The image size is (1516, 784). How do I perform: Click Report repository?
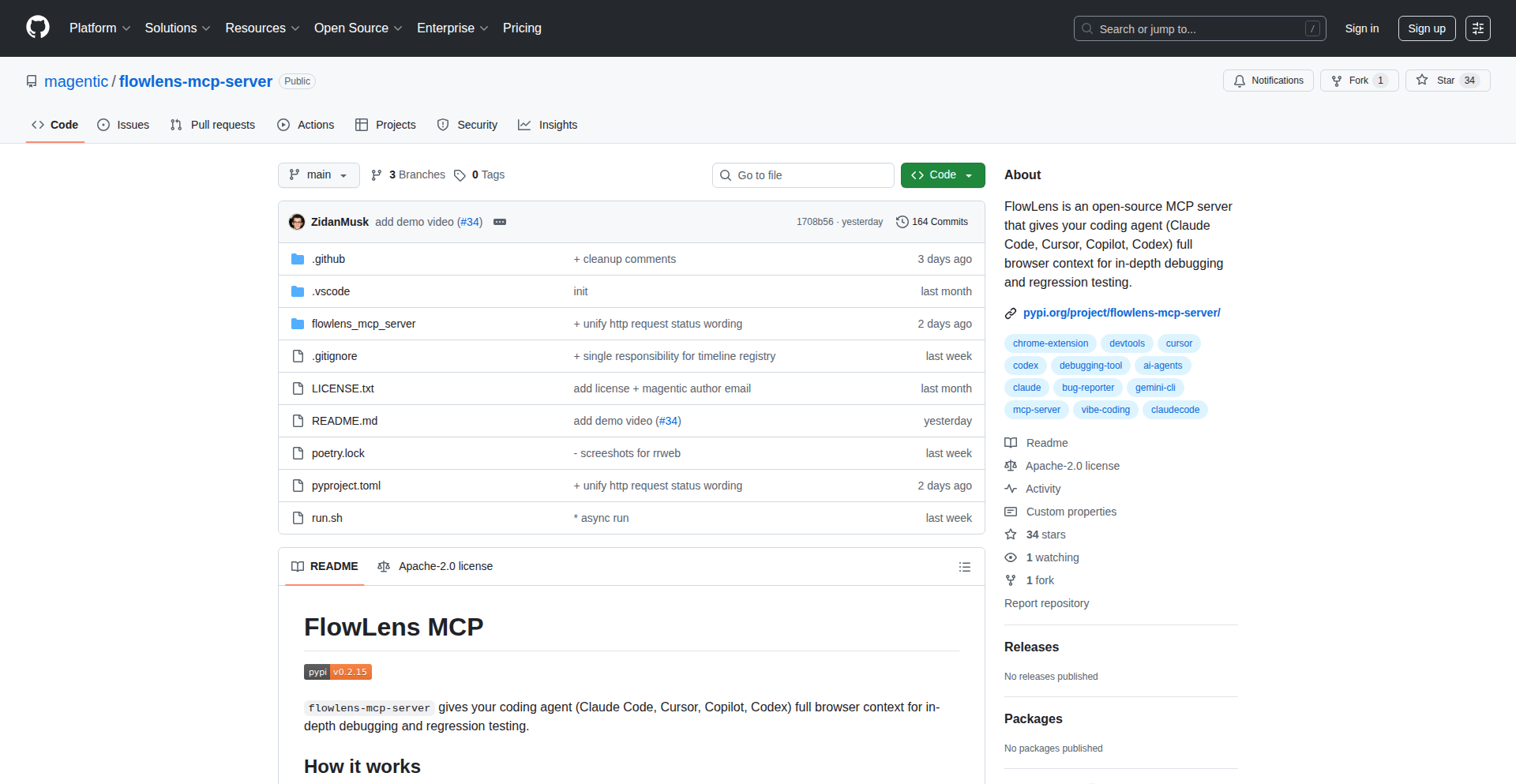click(x=1046, y=602)
